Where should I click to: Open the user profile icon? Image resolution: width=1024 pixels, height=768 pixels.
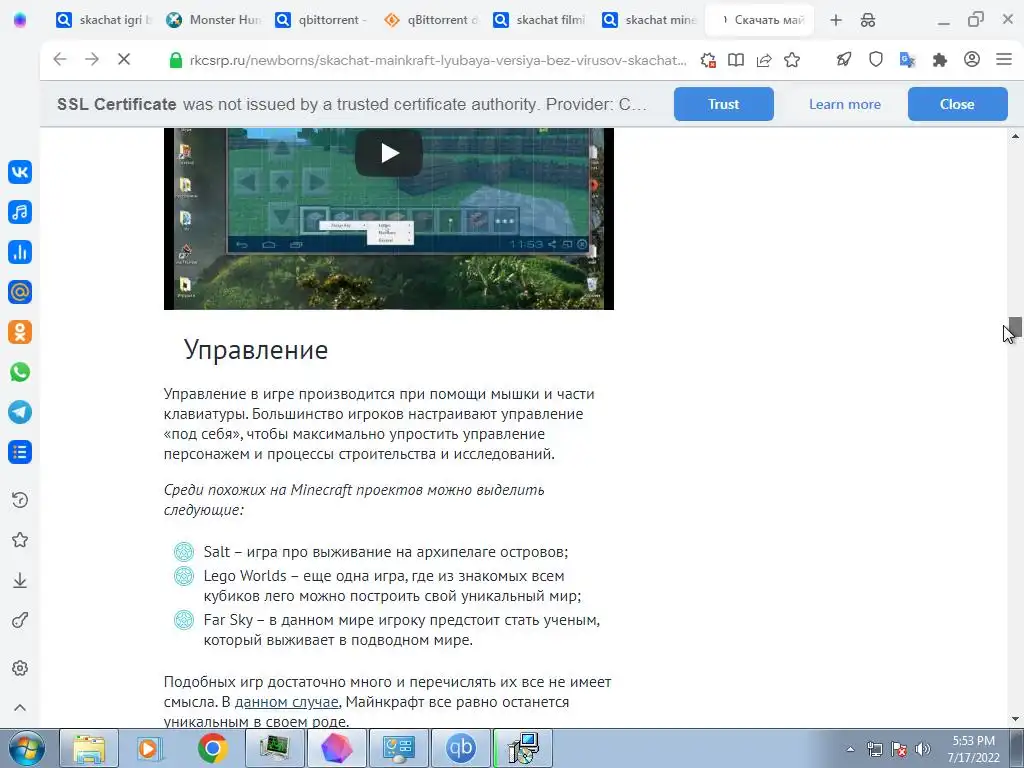coord(972,59)
